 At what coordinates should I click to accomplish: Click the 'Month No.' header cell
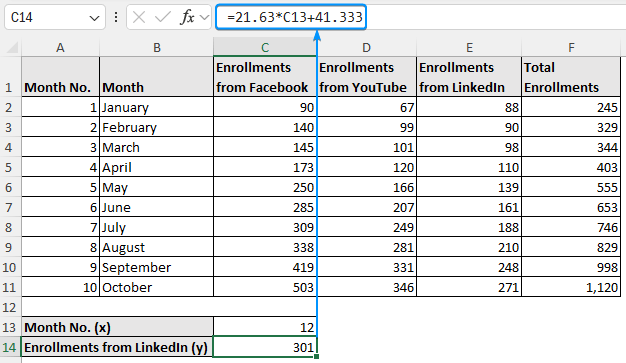(x=60, y=77)
